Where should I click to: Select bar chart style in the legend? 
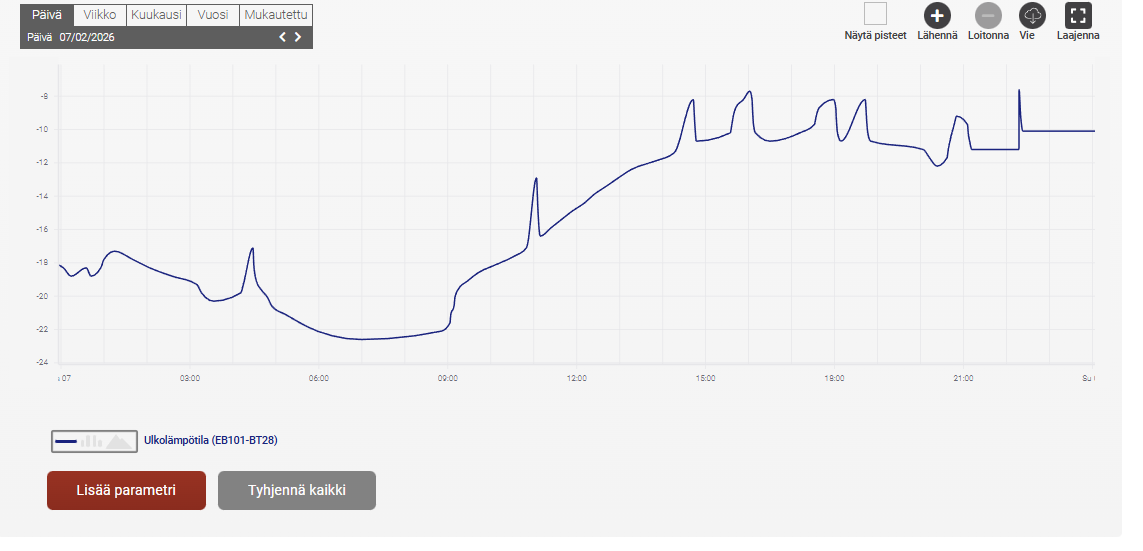[x=92, y=440]
